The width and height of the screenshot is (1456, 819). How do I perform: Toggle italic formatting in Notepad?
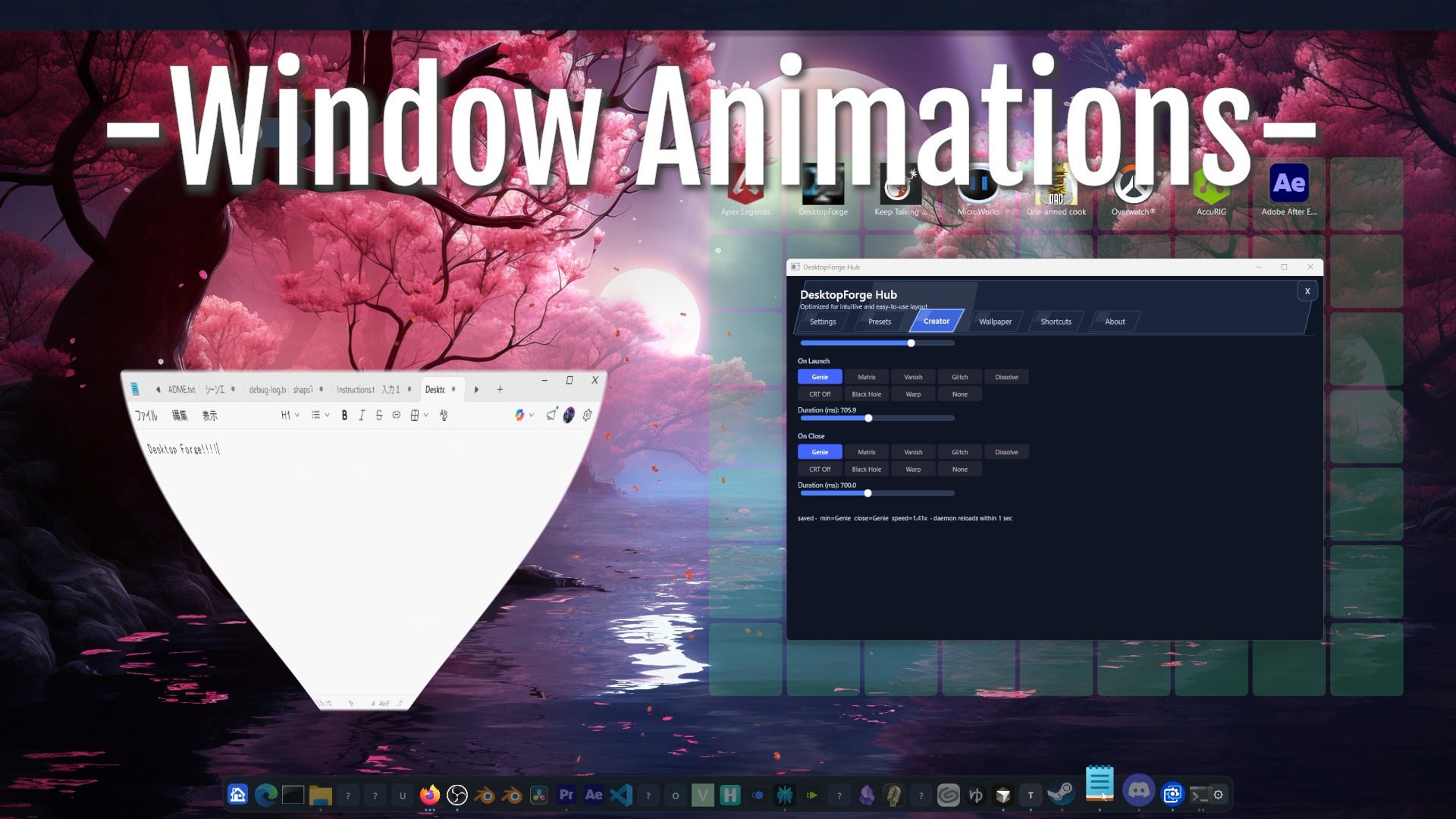[x=362, y=415]
